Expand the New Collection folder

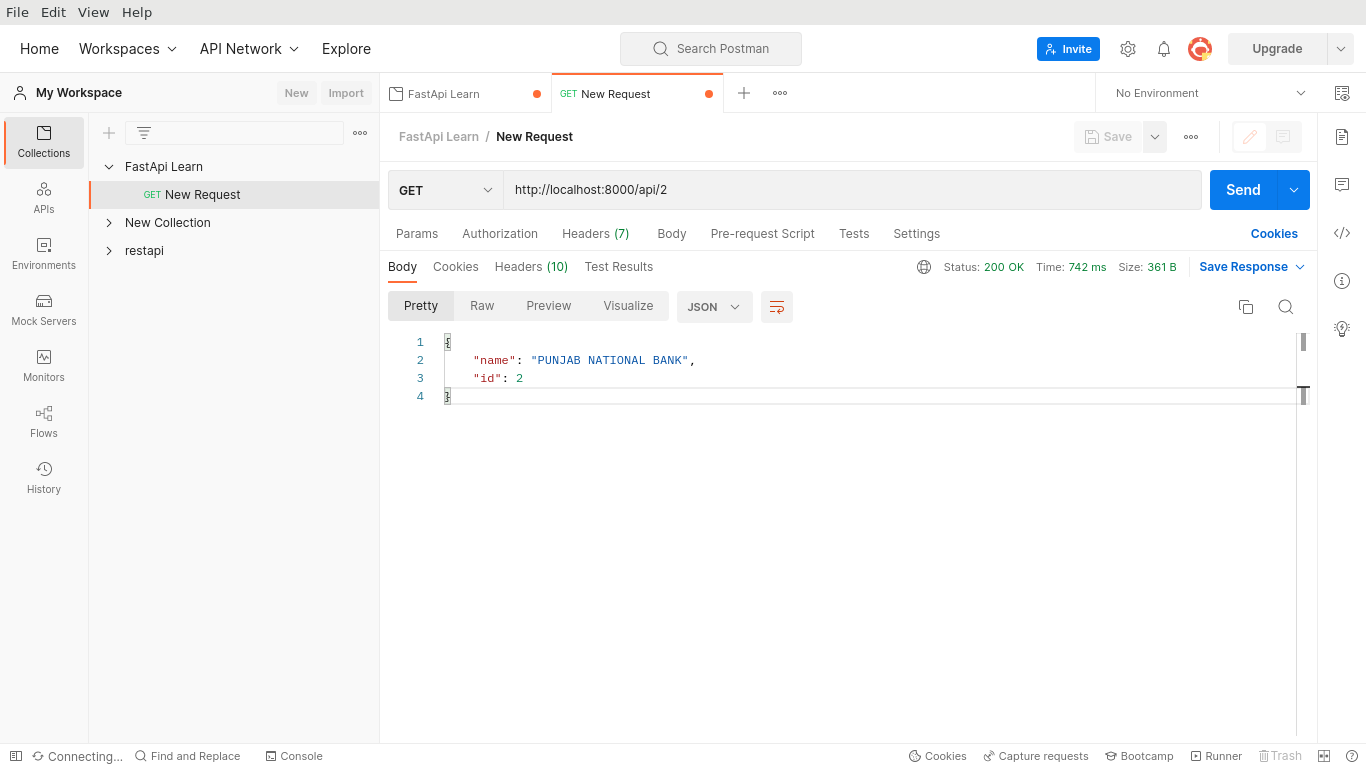[109, 223]
